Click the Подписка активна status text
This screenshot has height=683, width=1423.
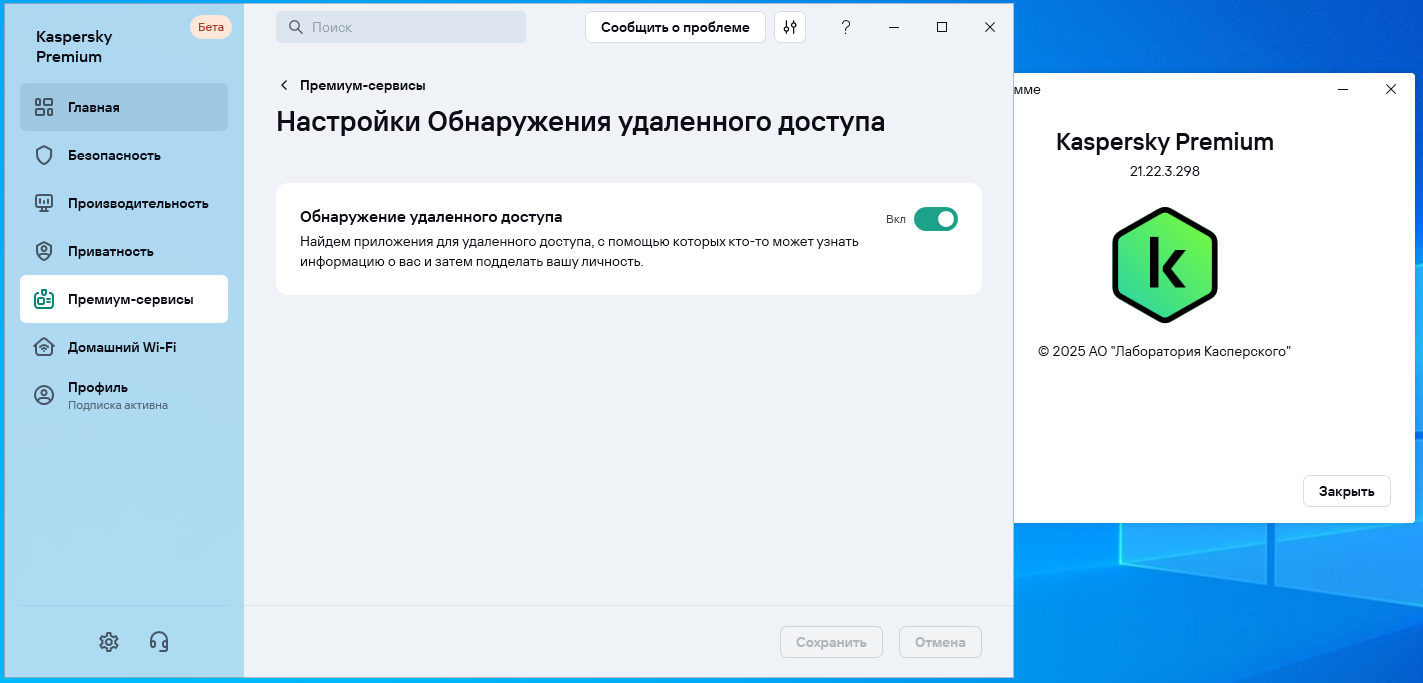pos(118,405)
